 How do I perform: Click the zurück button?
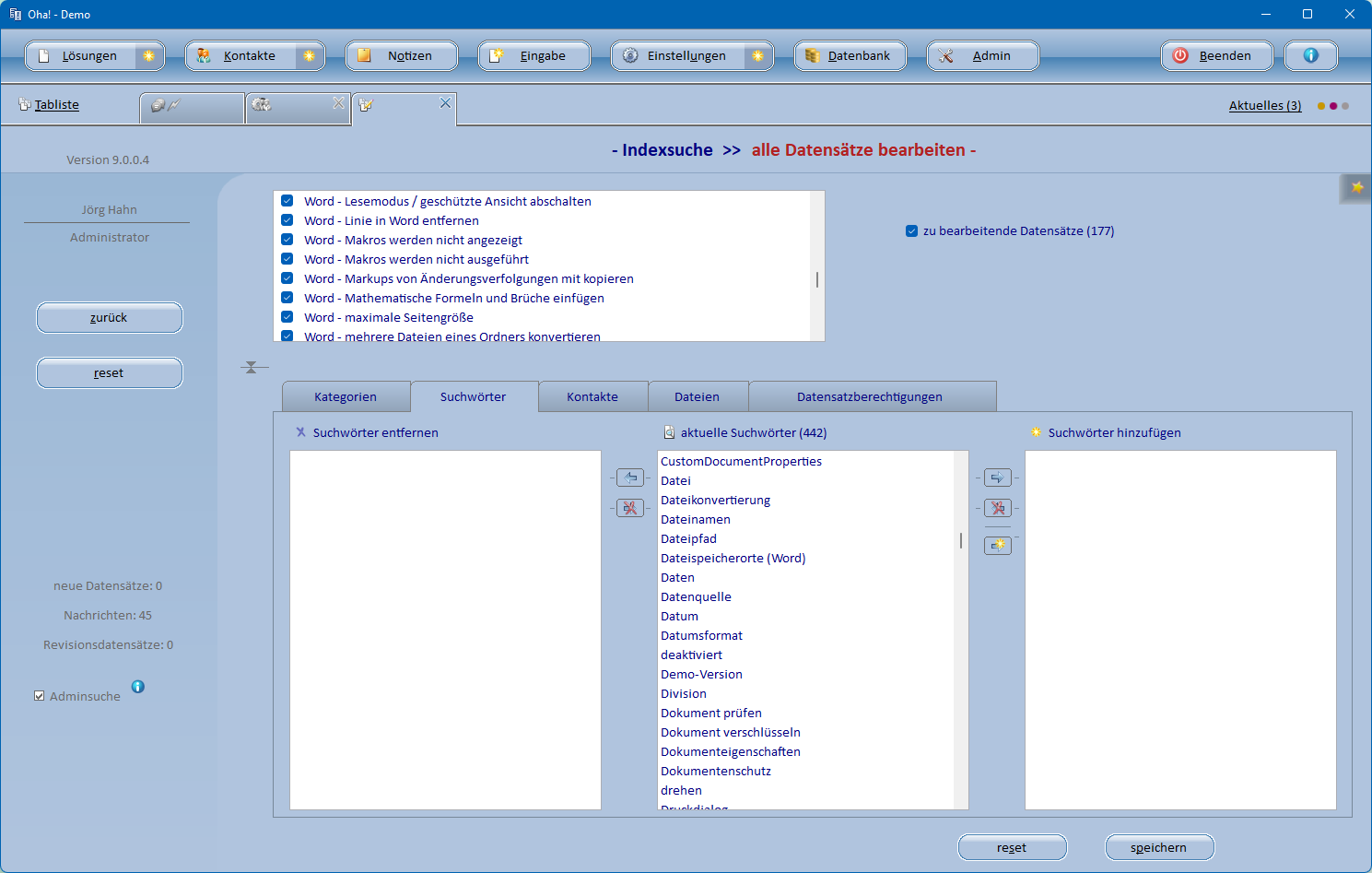pos(109,318)
